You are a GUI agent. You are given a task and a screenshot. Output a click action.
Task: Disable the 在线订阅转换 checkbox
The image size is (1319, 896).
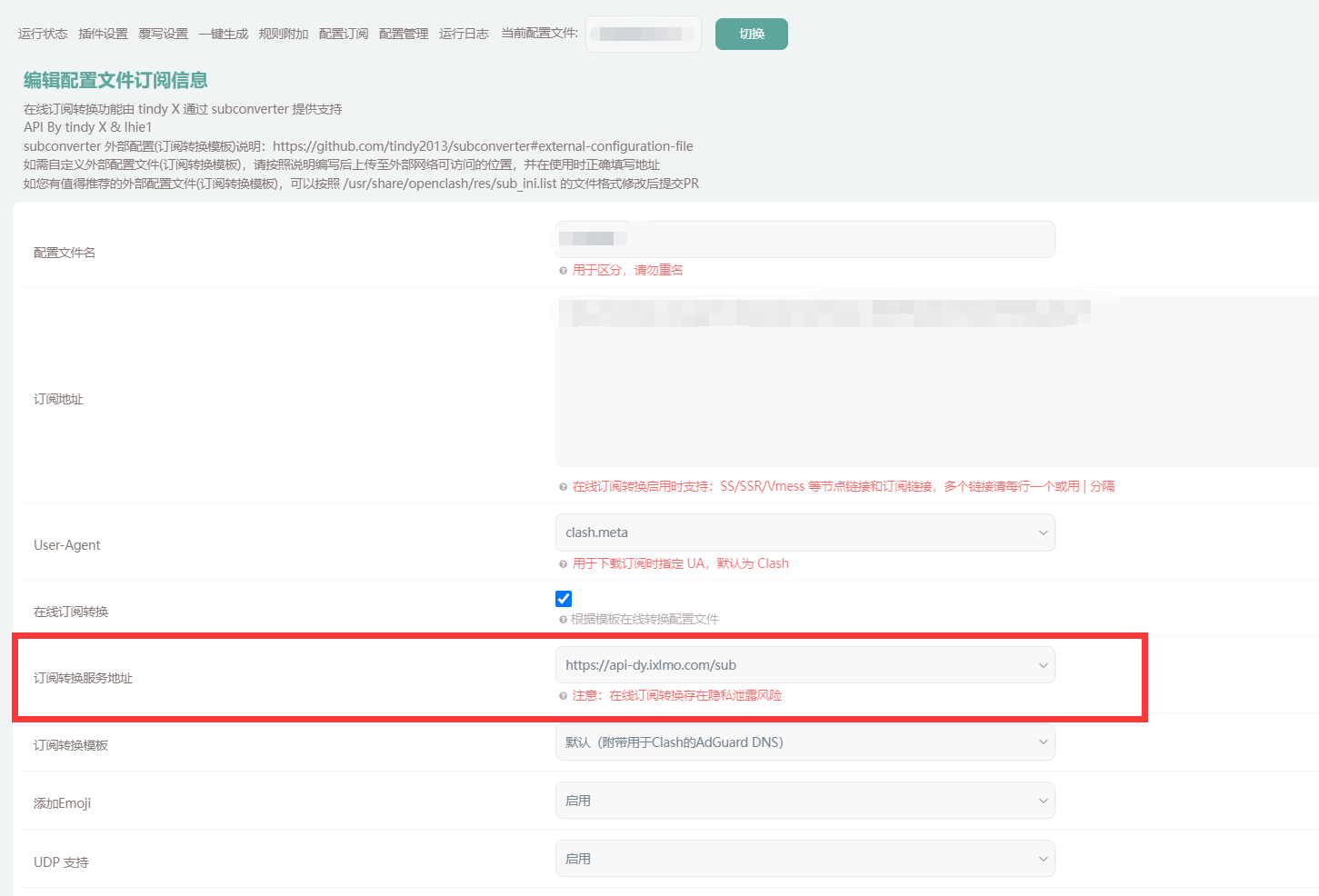564,598
